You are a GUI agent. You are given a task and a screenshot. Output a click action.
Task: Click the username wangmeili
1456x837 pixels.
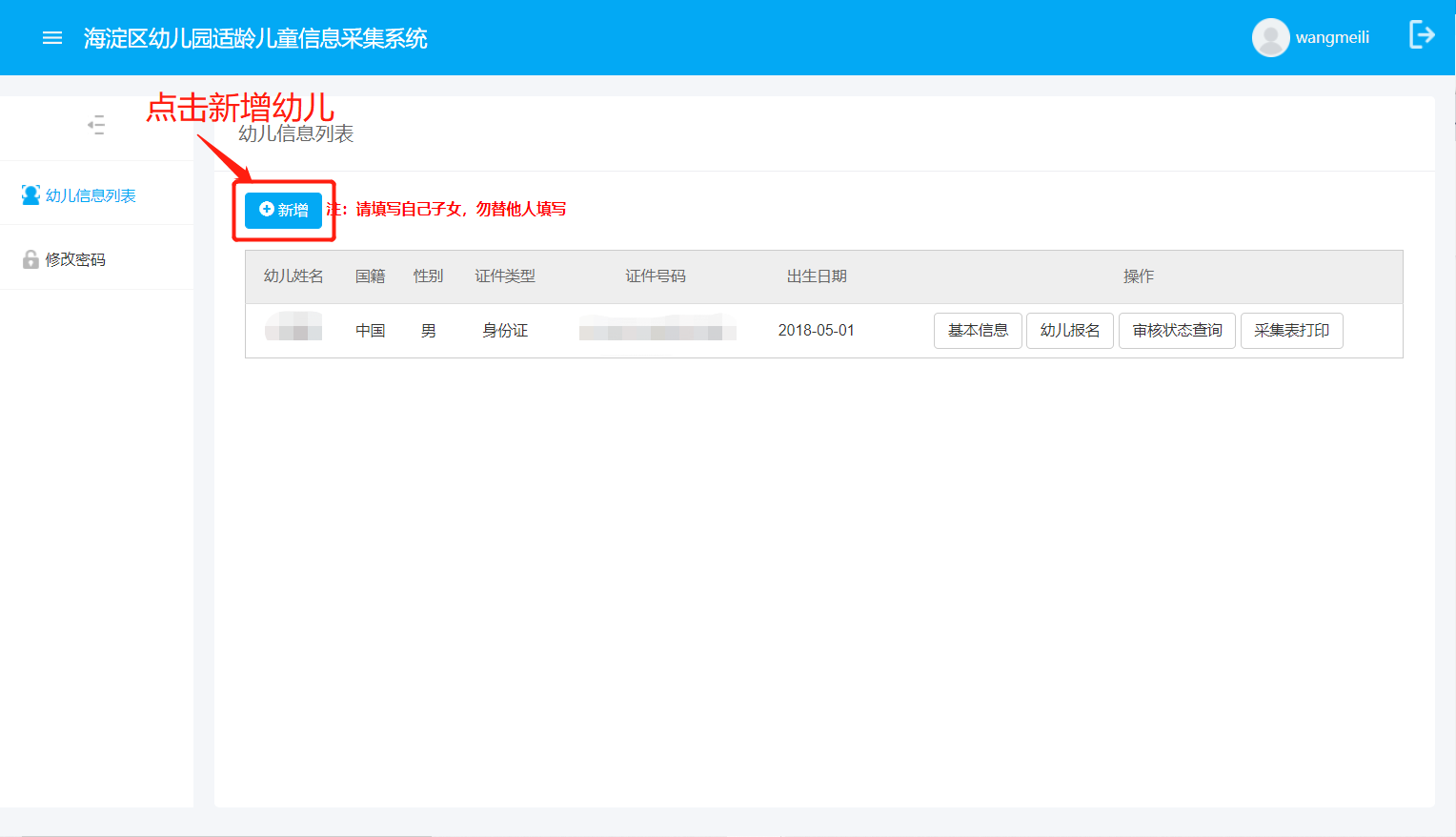[x=1332, y=38]
